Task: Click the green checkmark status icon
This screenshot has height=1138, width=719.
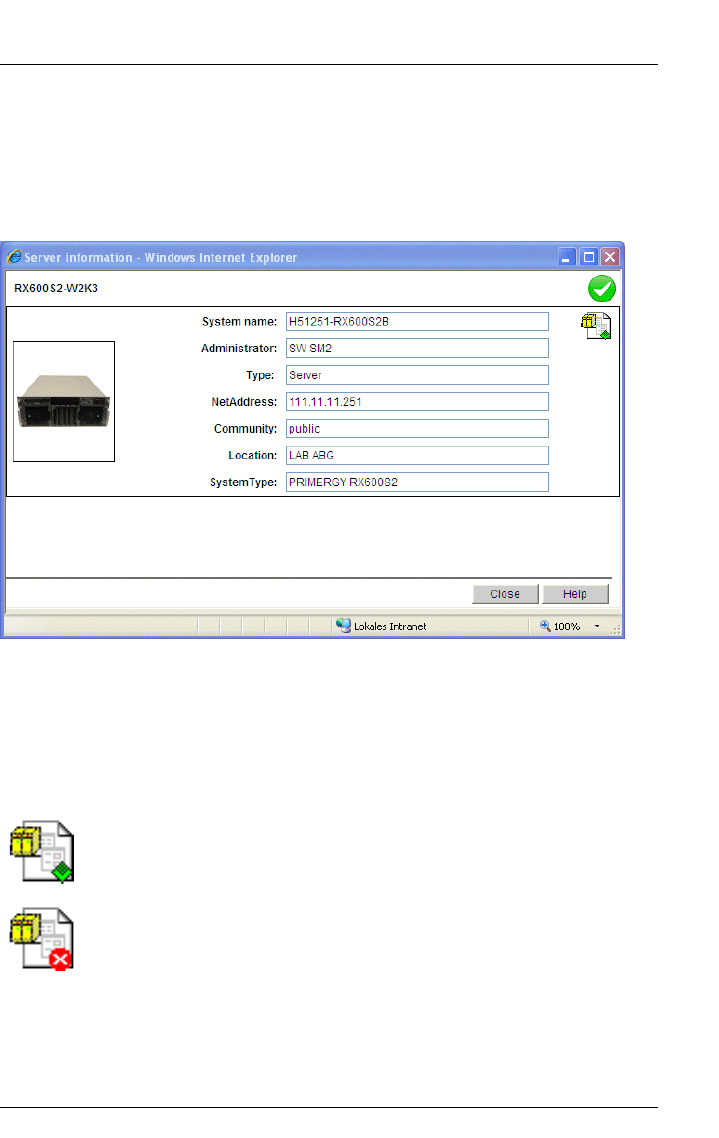Action: click(x=601, y=289)
